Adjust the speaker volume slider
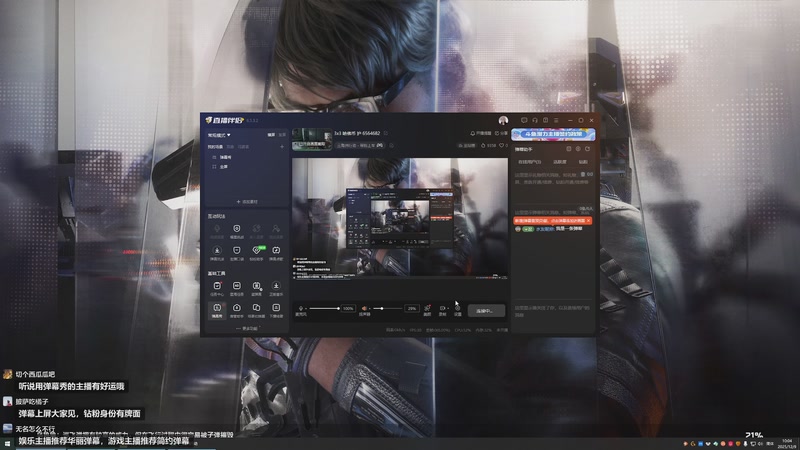The height and width of the screenshot is (450, 800). click(388, 308)
